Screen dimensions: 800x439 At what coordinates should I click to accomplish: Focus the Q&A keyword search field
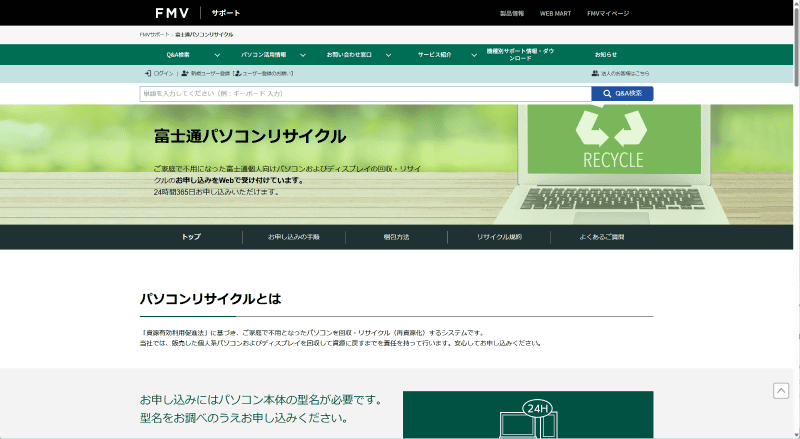click(x=365, y=94)
